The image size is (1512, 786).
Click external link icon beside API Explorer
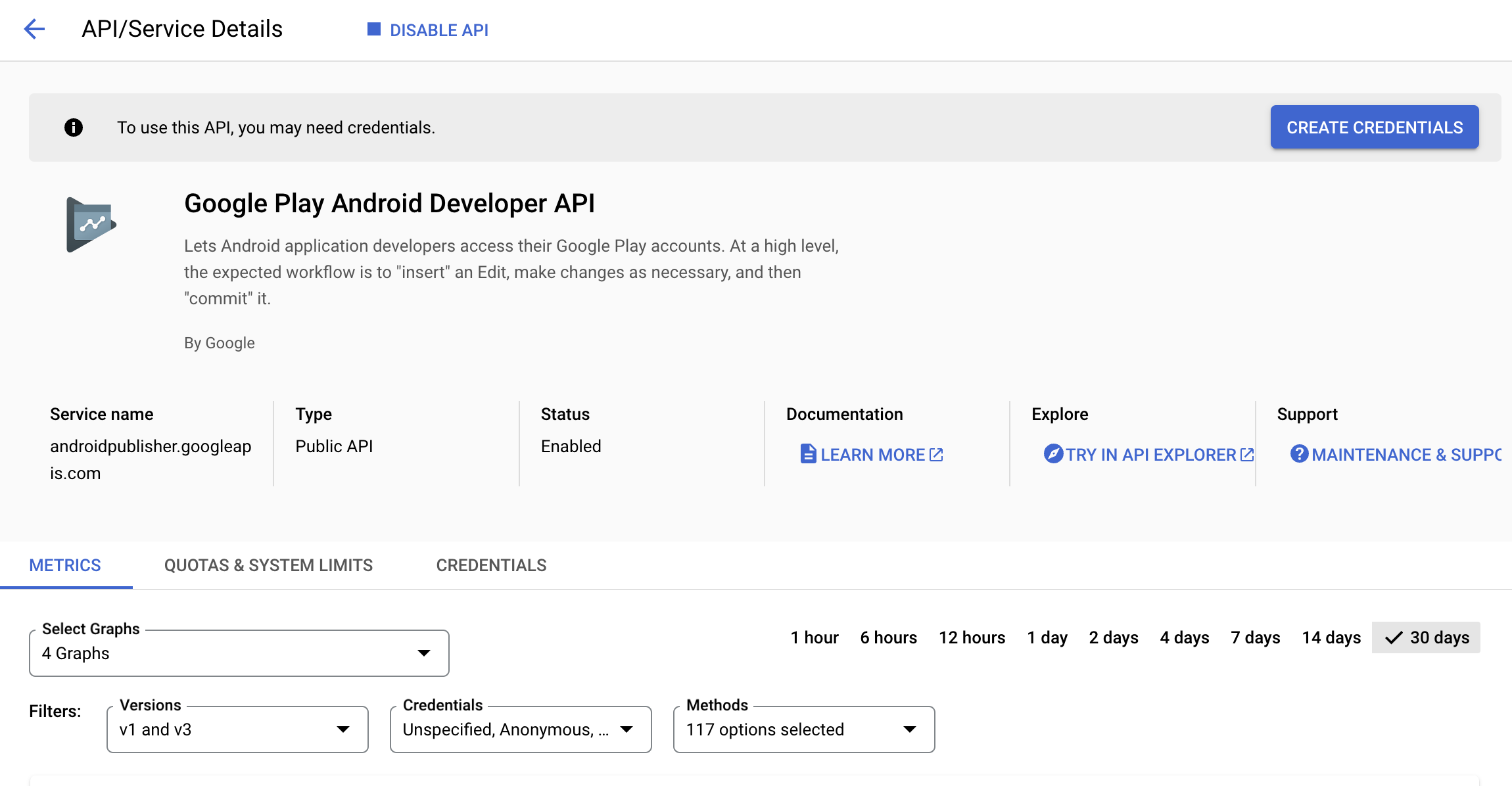pos(1247,455)
